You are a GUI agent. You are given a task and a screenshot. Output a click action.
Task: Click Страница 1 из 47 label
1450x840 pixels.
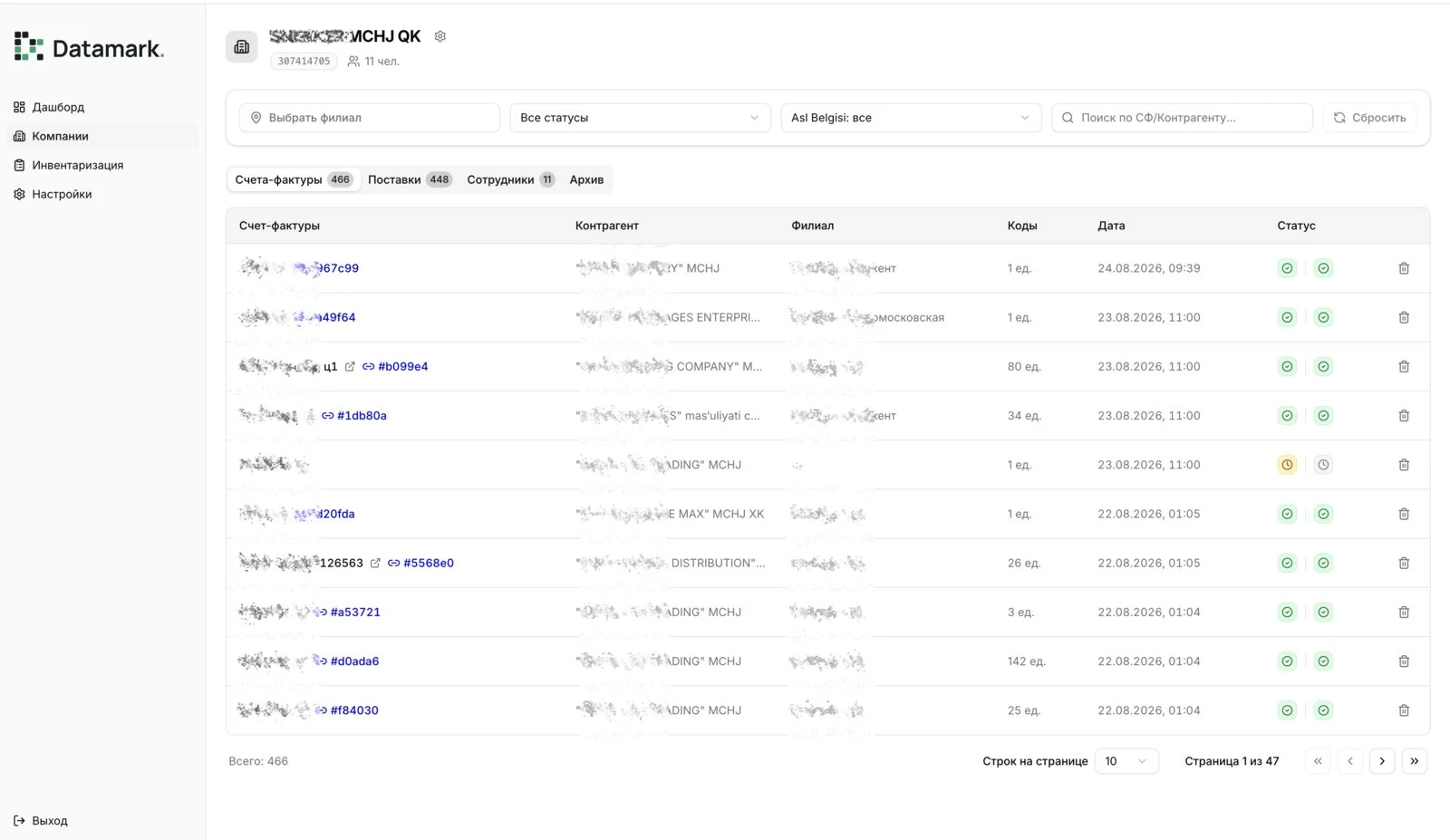pyautogui.click(x=1232, y=761)
